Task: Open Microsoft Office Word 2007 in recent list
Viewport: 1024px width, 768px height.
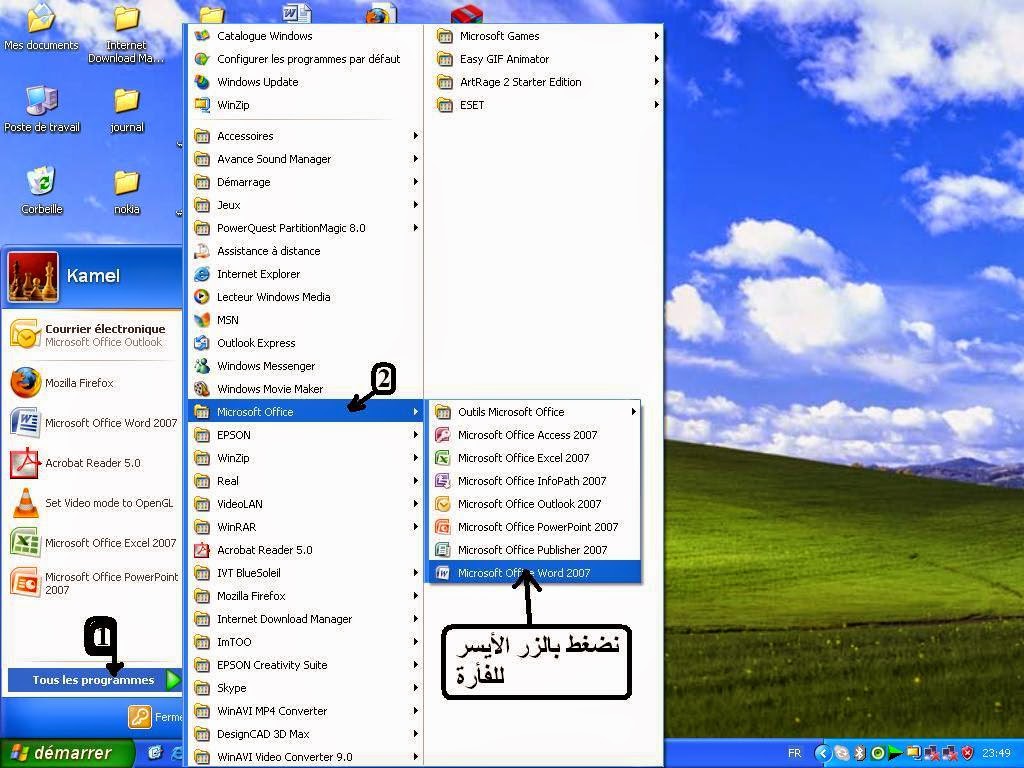Action: 92,423
